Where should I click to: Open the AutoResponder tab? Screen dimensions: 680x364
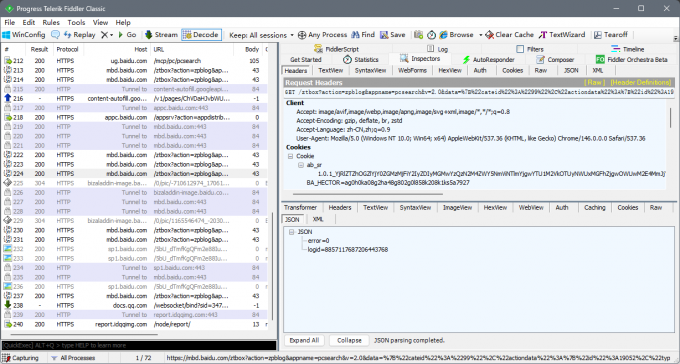pyautogui.click(x=488, y=59)
